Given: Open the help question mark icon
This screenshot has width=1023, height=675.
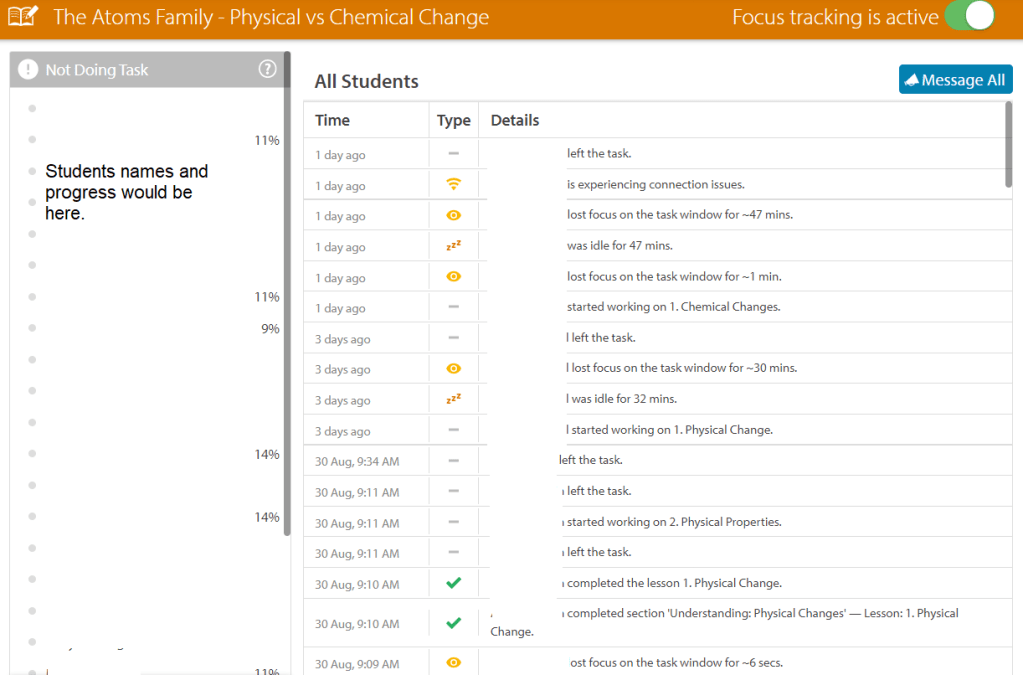Looking at the screenshot, I should point(267,69).
